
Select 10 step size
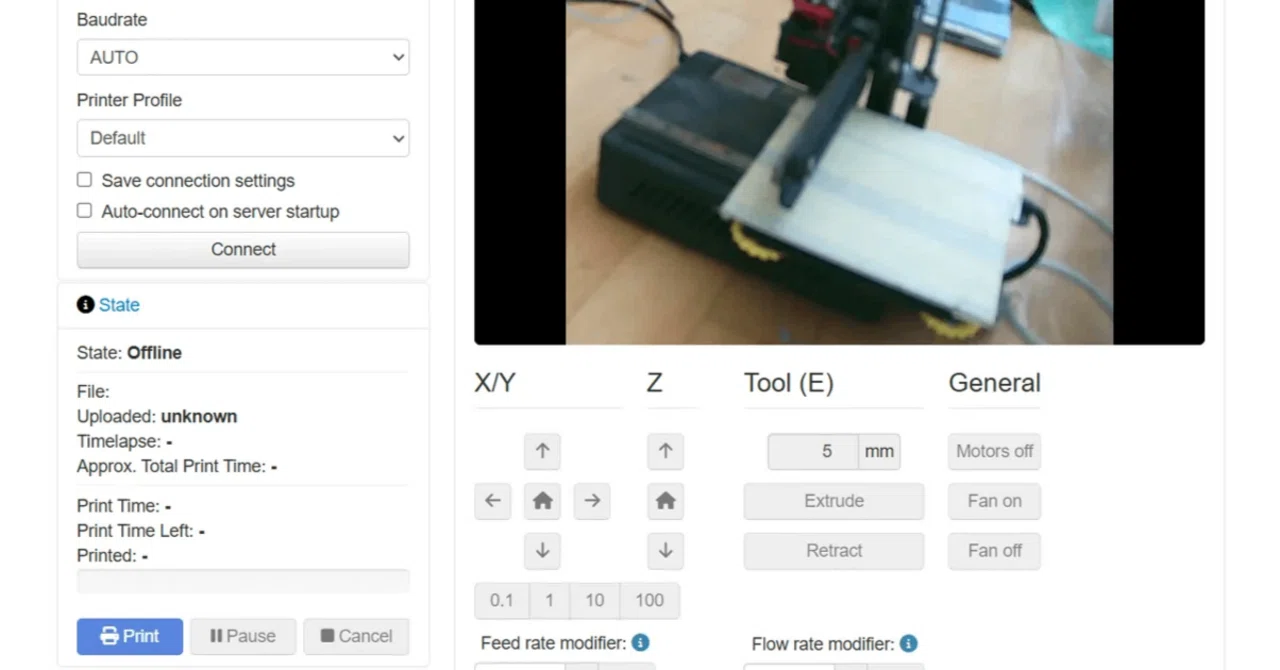point(595,600)
